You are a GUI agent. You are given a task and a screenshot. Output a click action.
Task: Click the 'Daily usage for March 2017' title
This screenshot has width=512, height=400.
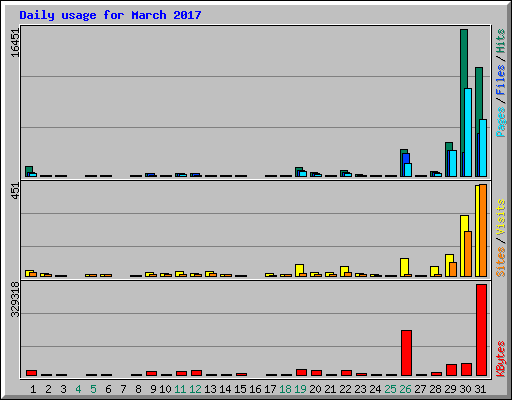tap(110, 15)
